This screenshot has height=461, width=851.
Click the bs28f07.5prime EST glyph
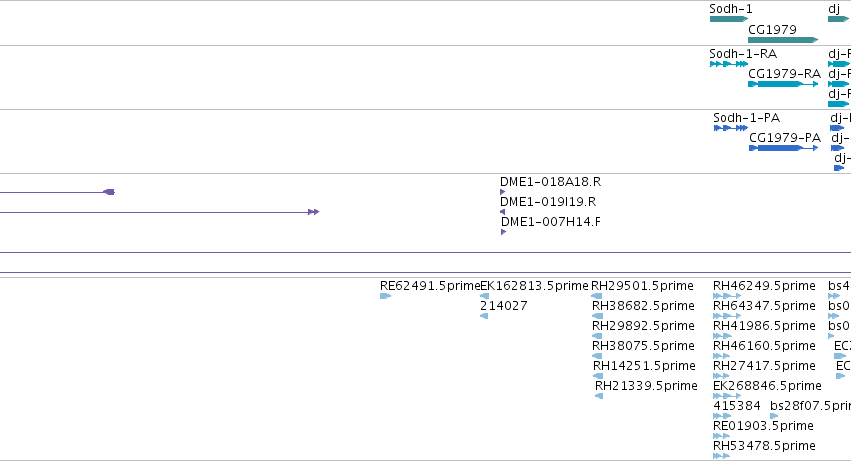click(774, 416)
